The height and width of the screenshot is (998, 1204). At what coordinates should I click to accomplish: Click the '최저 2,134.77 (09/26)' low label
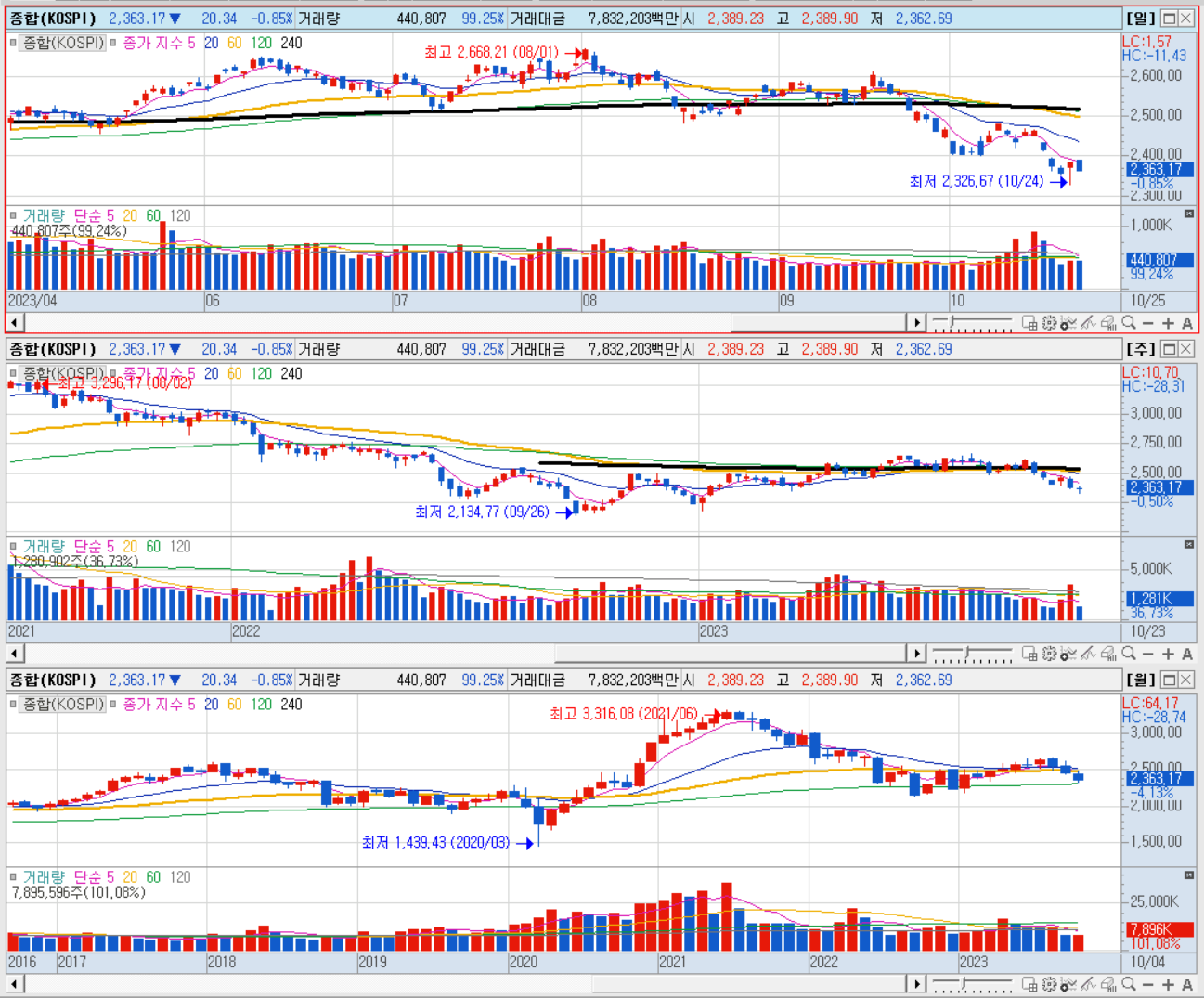tap(482, 512)
